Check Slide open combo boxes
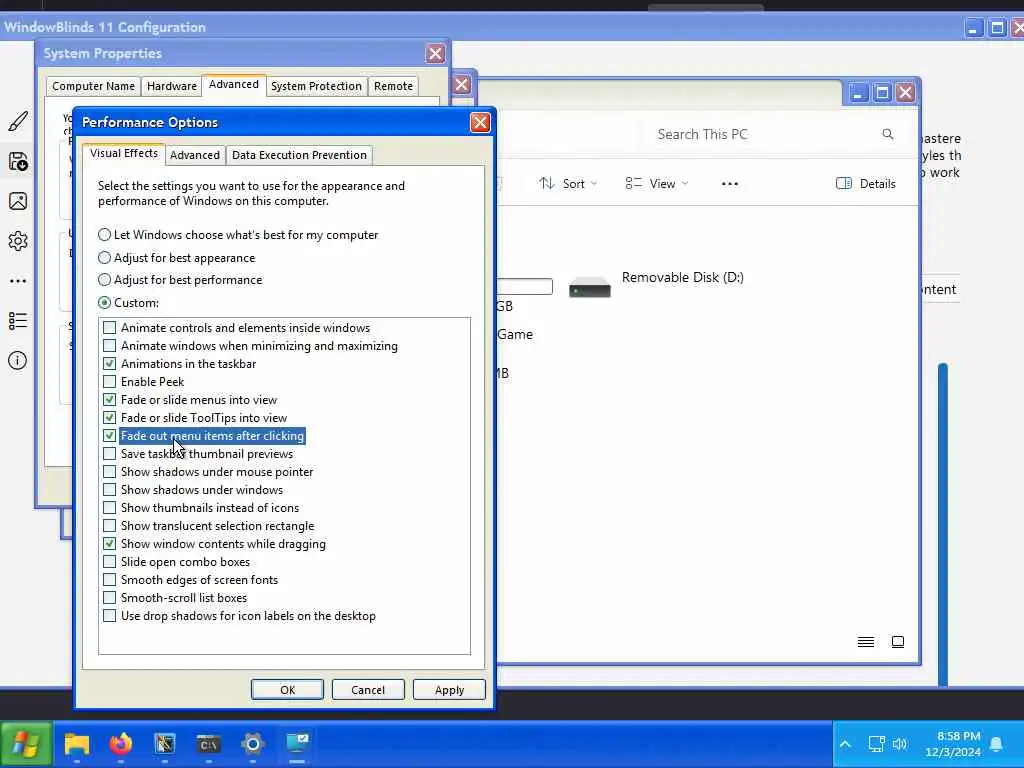The image size is (1024, 768). coord(110,562)
